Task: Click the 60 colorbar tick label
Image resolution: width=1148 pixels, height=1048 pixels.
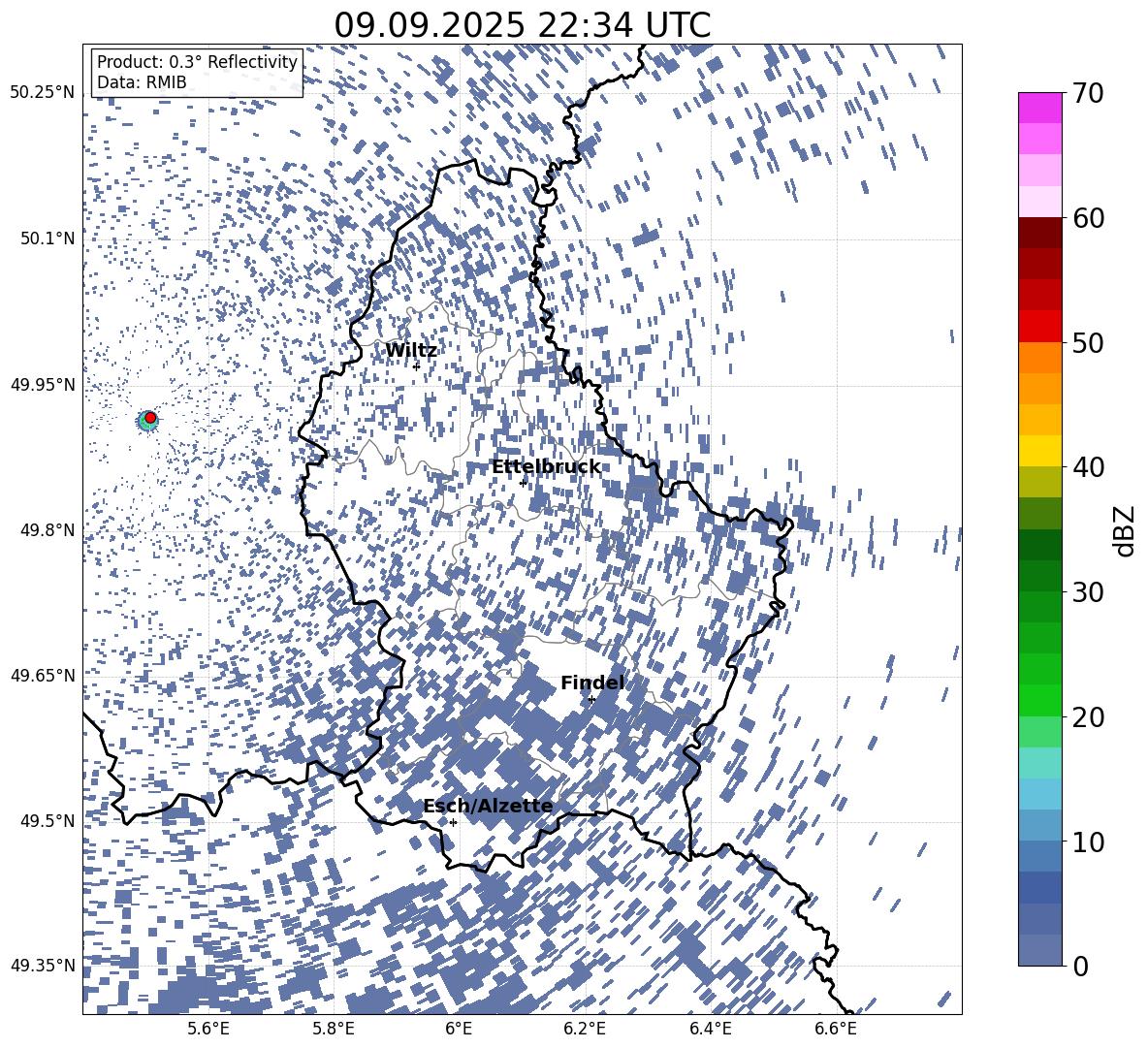Action: coord(1087,218)
